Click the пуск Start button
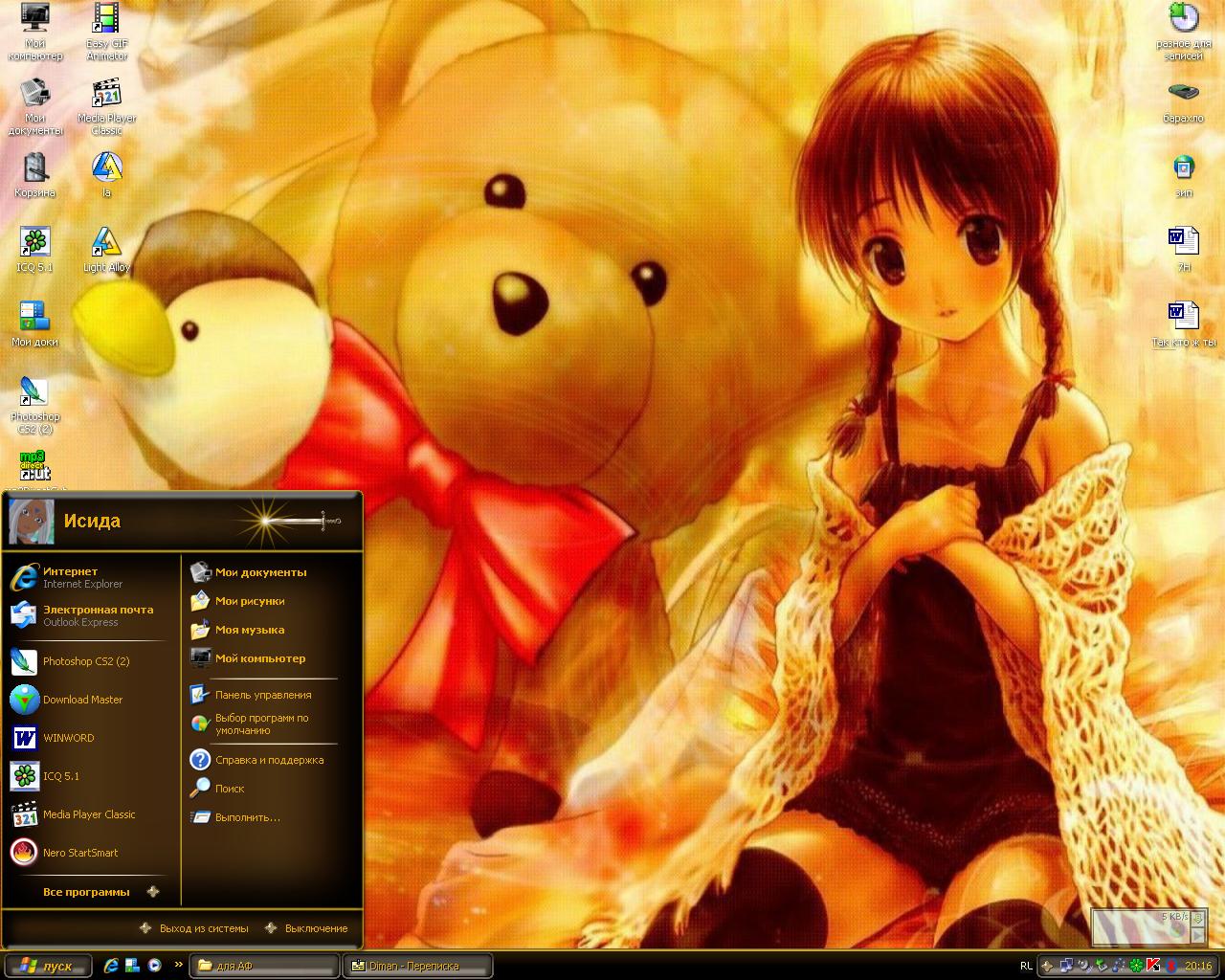Image resolution: width=1225 pixels, height=980 pixels. click(48, 966)
